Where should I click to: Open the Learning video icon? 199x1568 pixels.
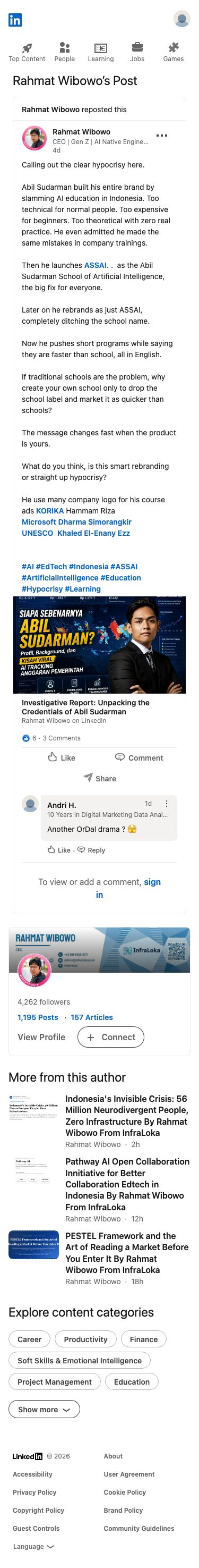(x=100, y=48)
